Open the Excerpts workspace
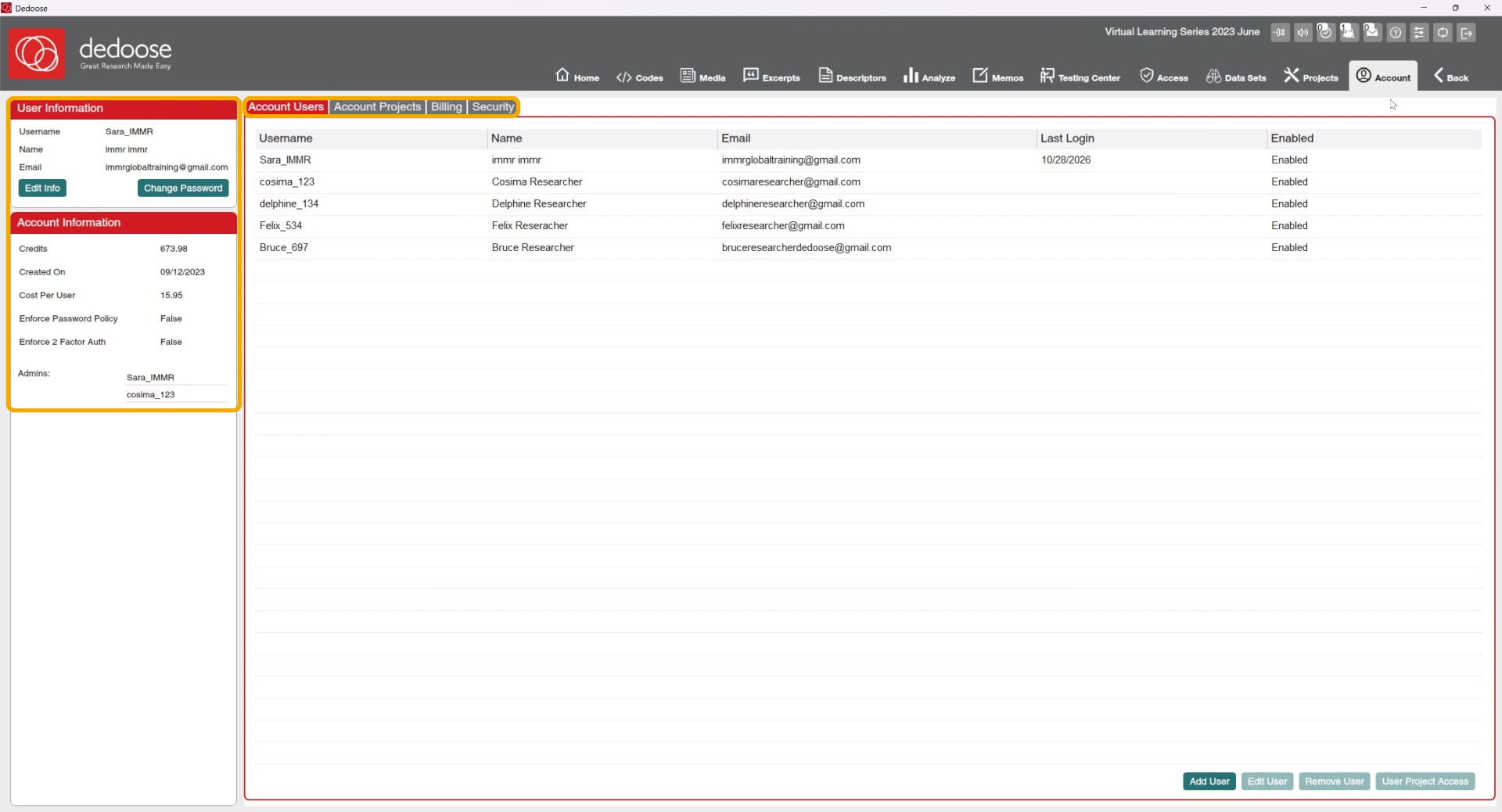This screenshot has width=1502, height=812. point(771,76)
